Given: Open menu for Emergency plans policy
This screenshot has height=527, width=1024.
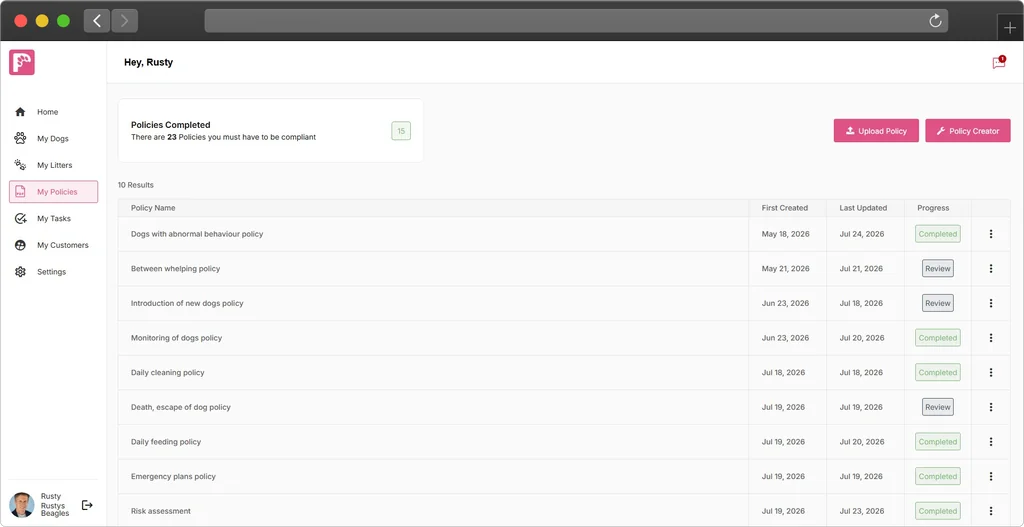Looking at the screenshot, I should pos(991,476).
